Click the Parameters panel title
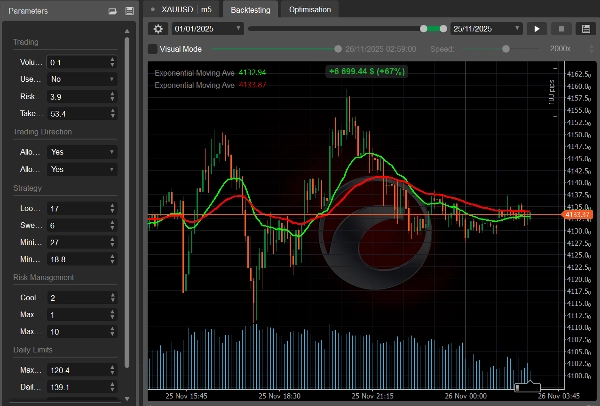The height and width of the screenshot is (406, 600). 28,11
